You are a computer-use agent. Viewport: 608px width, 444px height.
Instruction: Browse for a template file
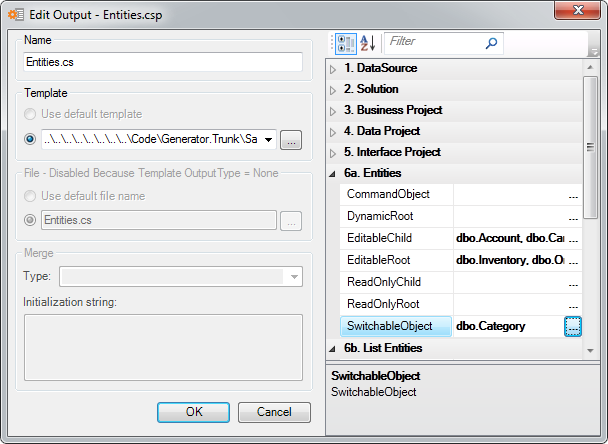291,140
